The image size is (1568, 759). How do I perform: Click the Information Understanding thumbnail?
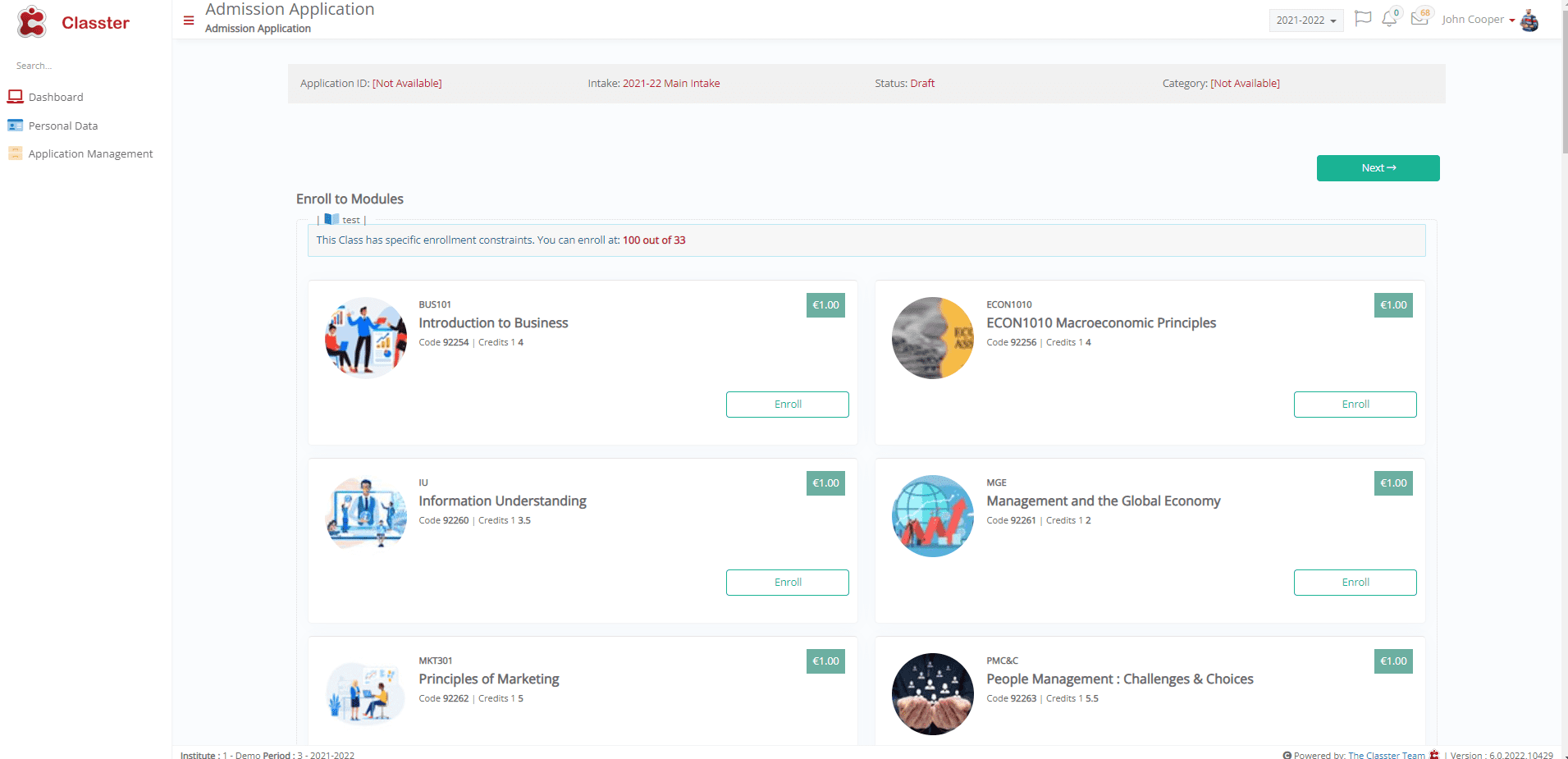point(366,515)
